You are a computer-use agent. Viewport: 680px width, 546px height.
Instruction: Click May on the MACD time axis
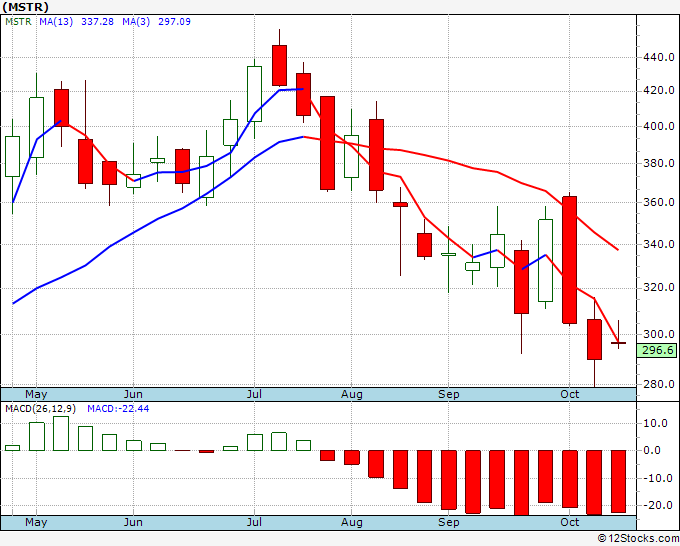pos(36,522)
